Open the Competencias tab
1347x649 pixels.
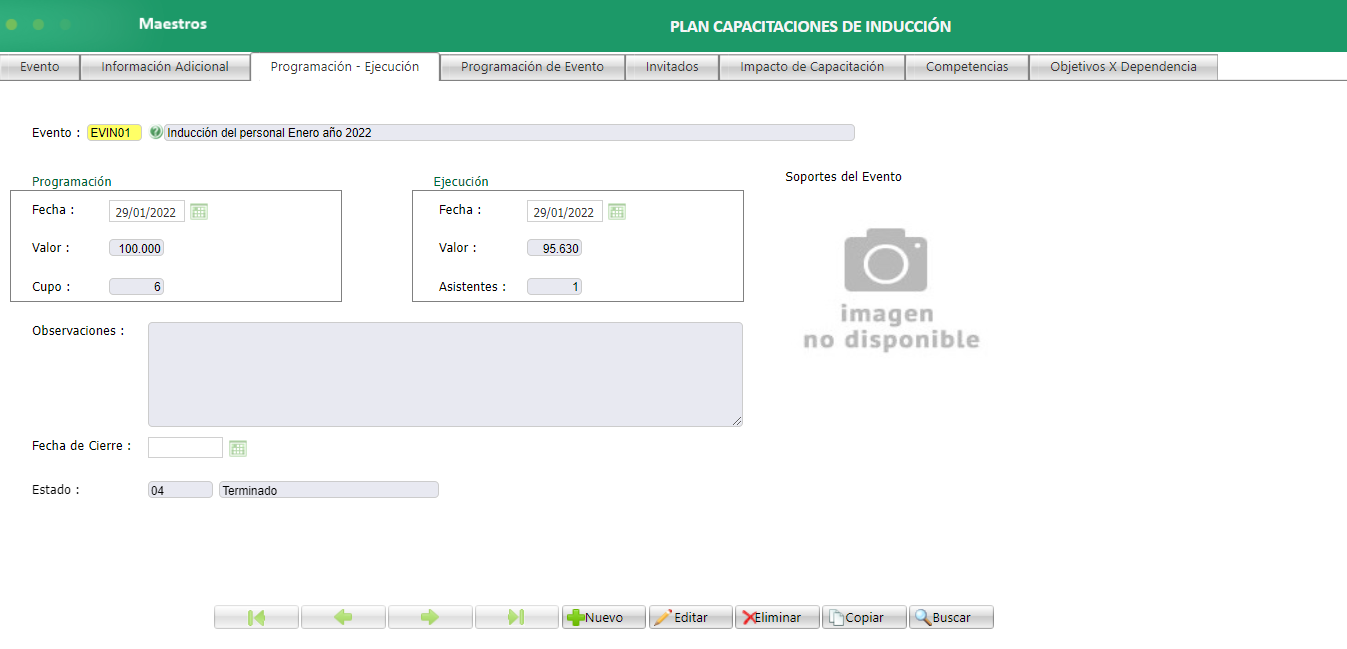[966, 66]
